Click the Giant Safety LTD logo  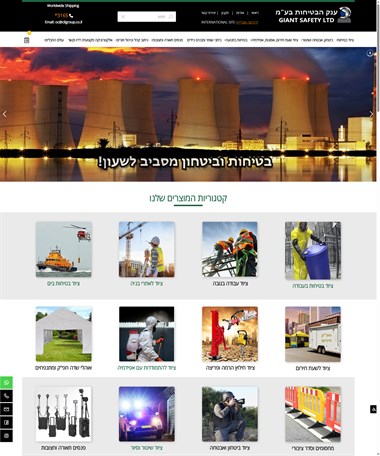314,16
